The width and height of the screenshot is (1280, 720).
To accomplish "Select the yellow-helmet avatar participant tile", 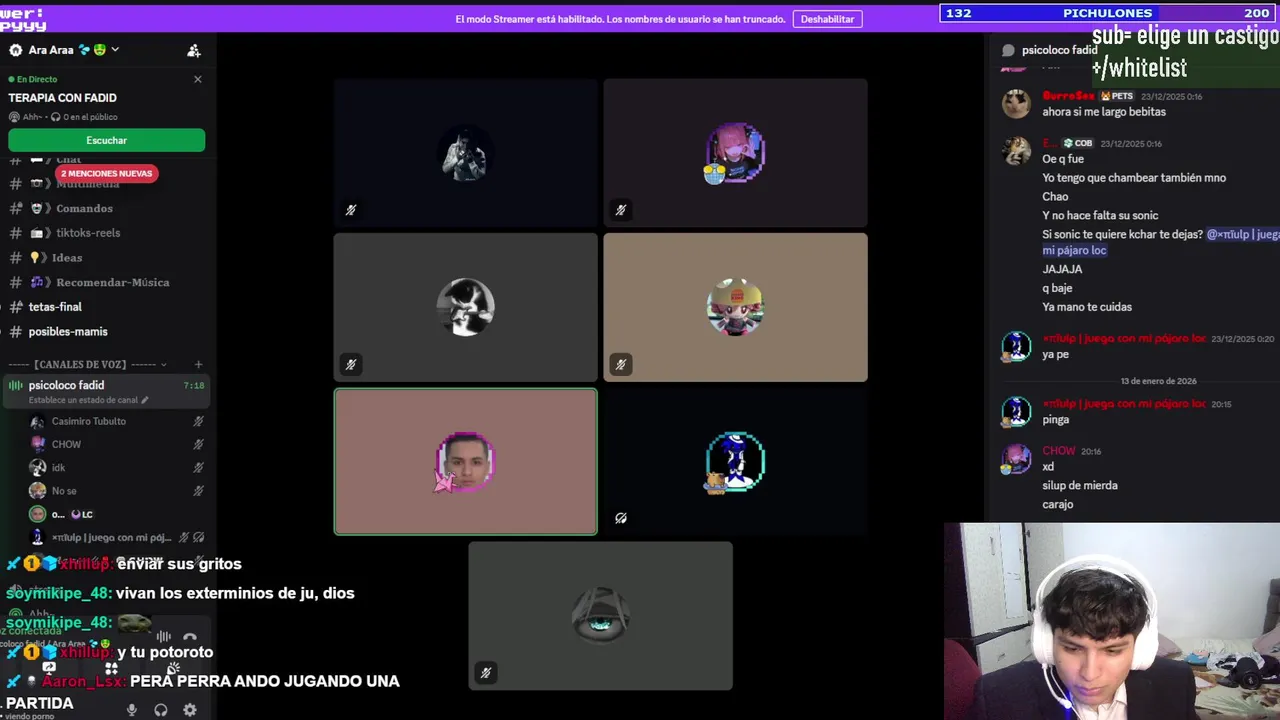I will [735, 307].
